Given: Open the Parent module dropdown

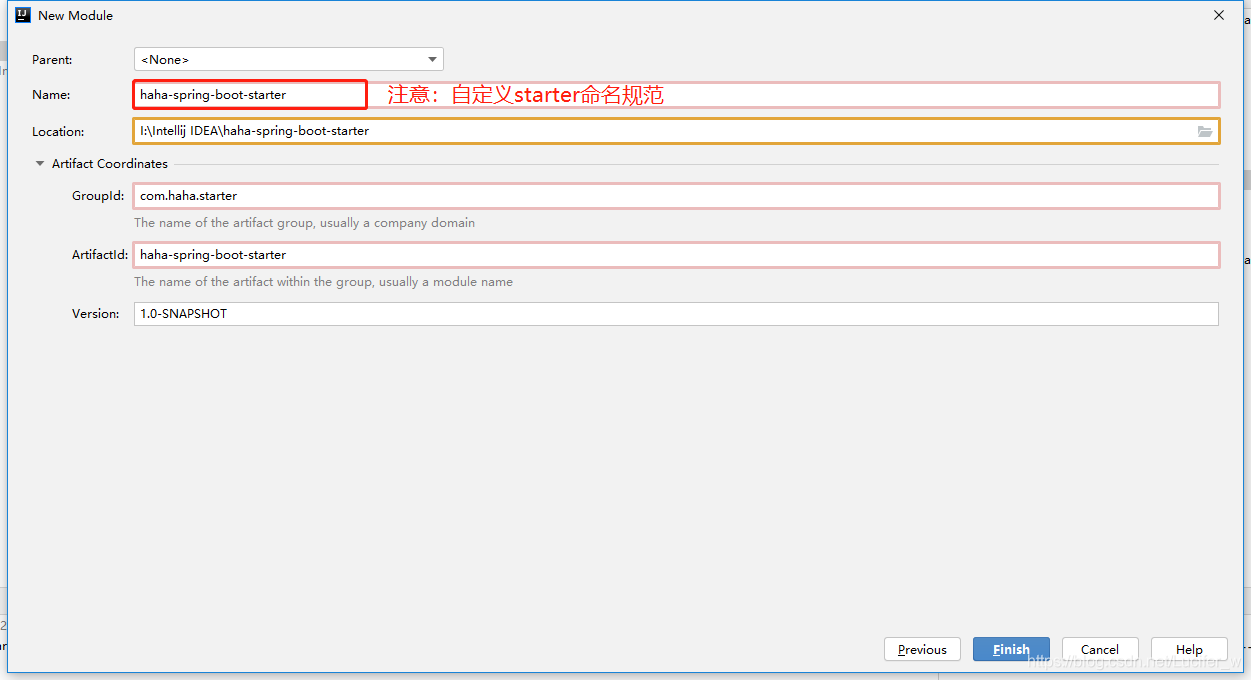Looking at the screenshot, I should 288,60.
